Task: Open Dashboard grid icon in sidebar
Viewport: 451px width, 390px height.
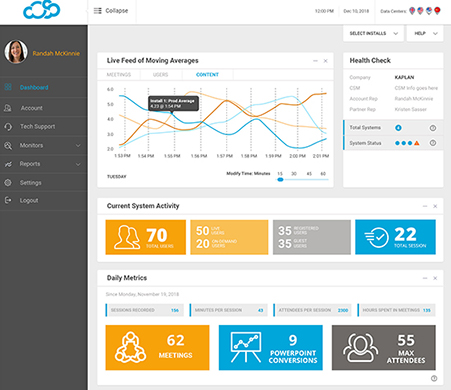Action: coord(8,87)
